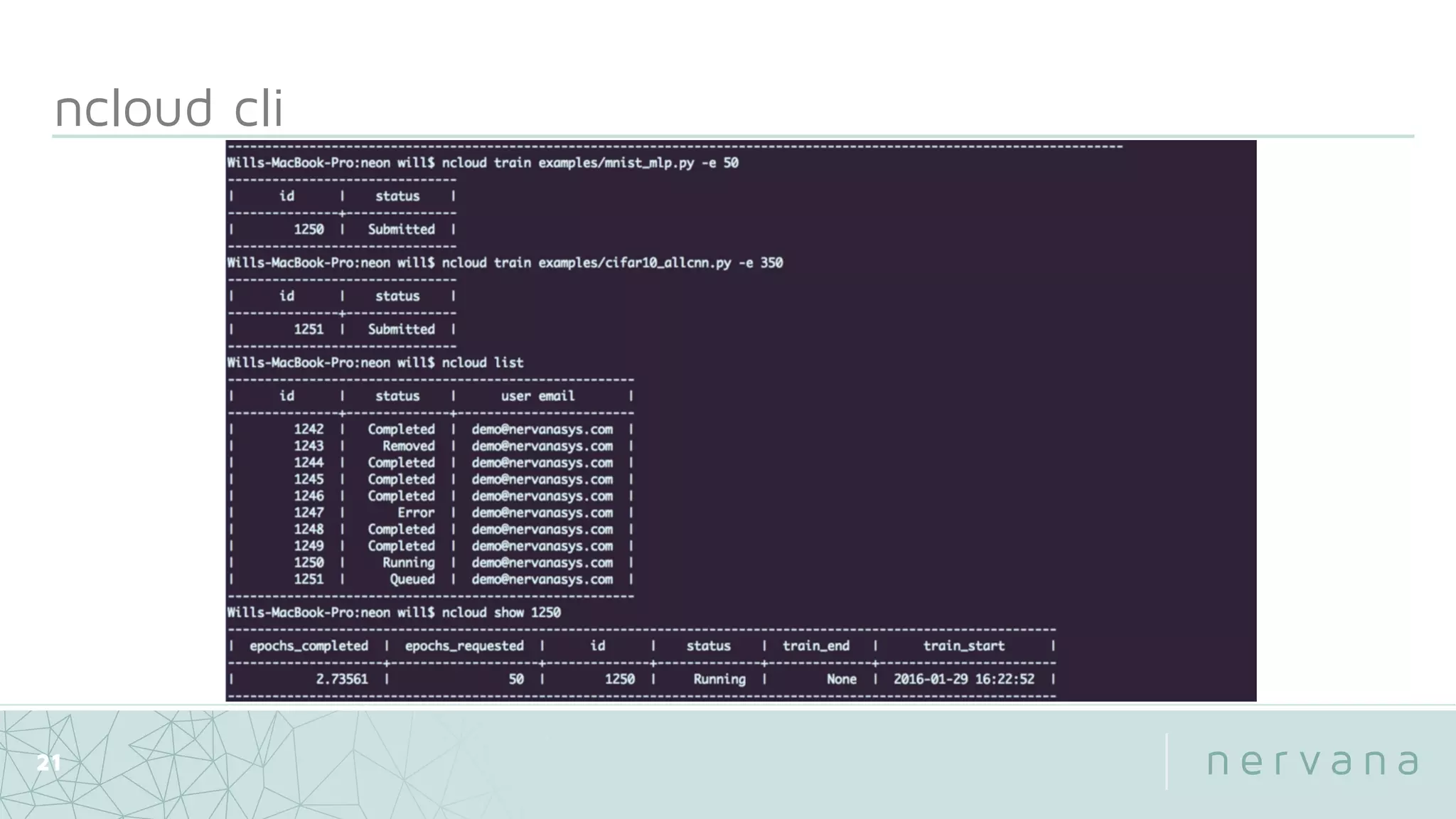Select the 'Removed' status of job 1243
This screenshot has width=1456, height=819.
[409, 446]
